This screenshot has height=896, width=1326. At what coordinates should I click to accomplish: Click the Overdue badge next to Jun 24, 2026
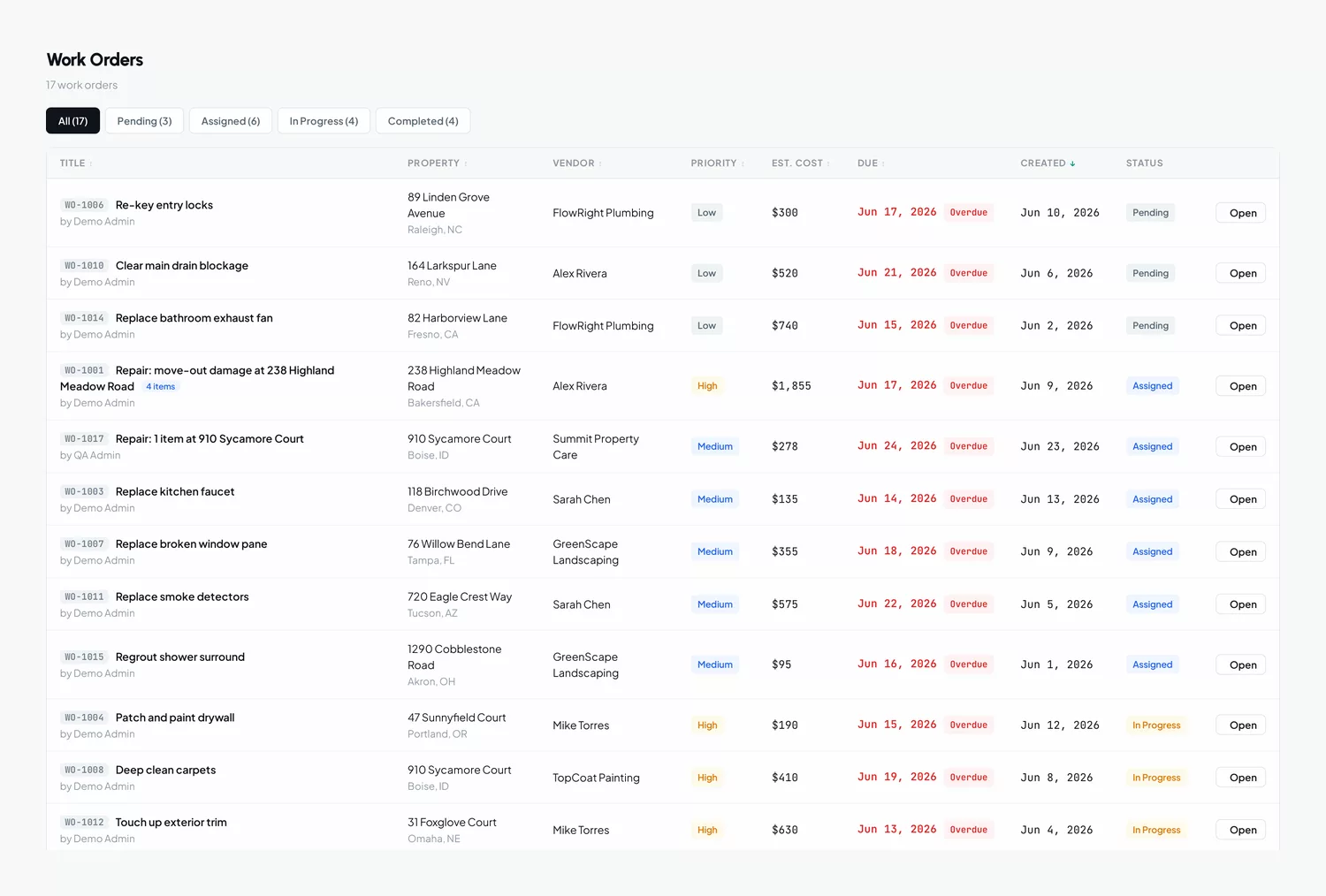[969, 446]
